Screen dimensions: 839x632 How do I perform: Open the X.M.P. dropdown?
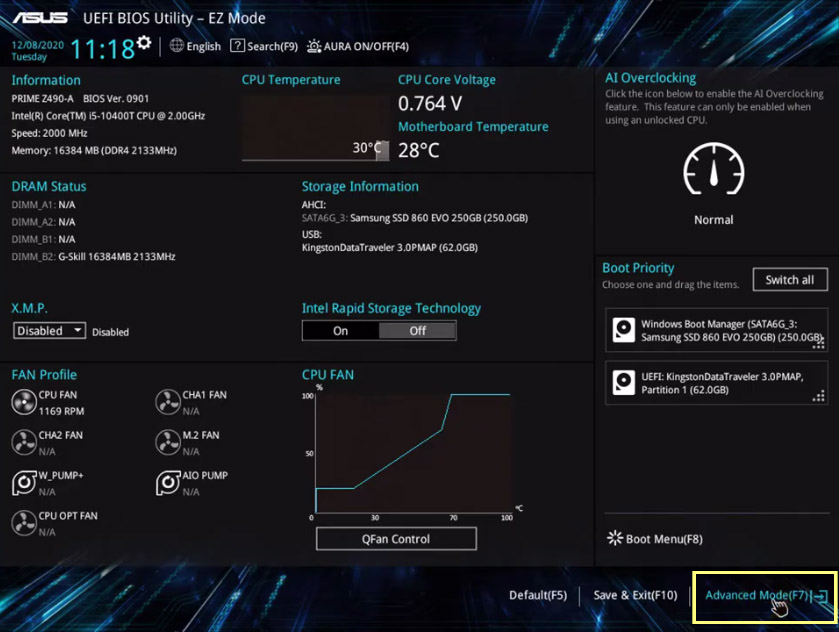tap(49, 331)
